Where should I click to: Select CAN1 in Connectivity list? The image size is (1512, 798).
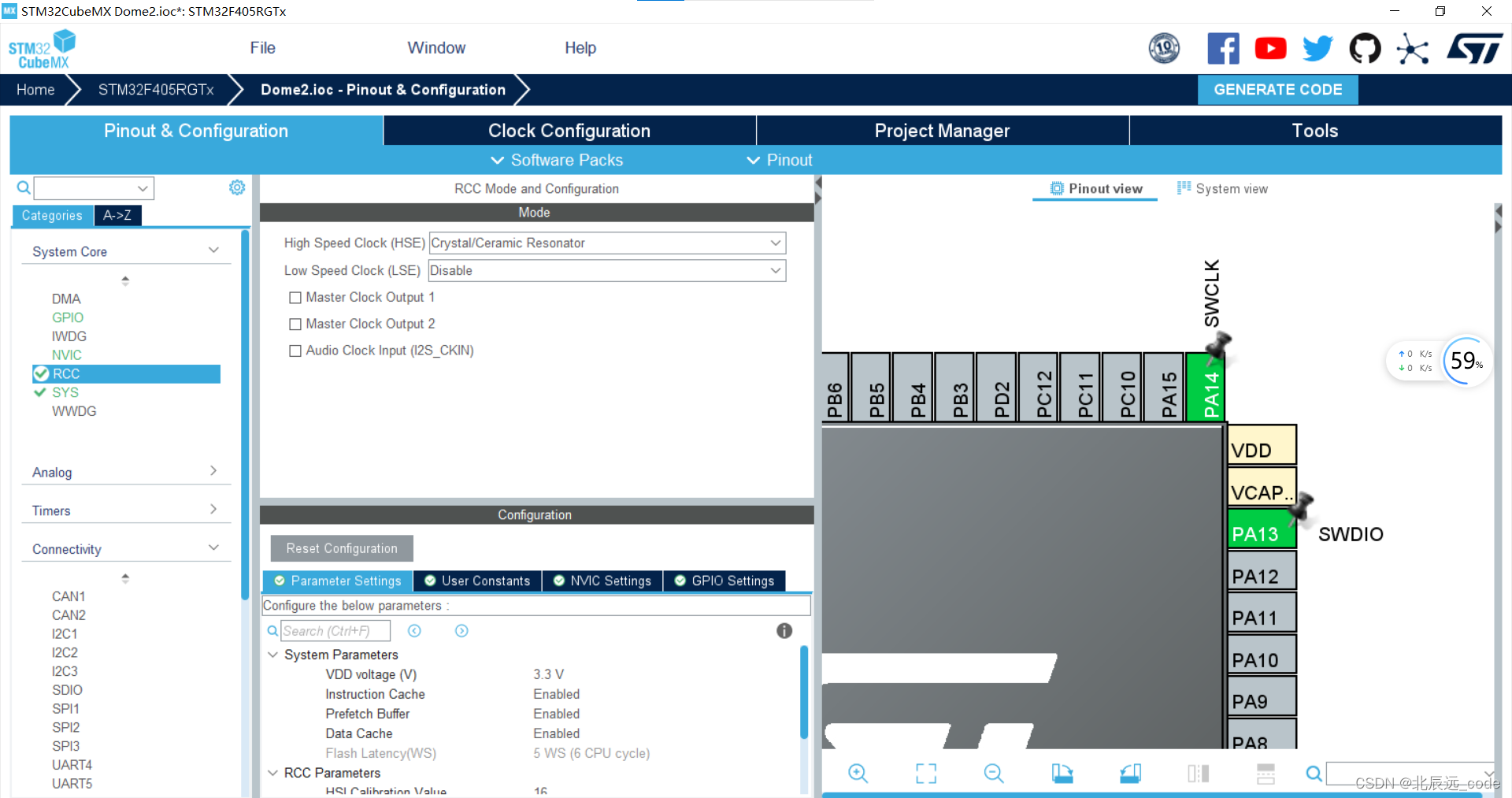[x=69, y=596]
